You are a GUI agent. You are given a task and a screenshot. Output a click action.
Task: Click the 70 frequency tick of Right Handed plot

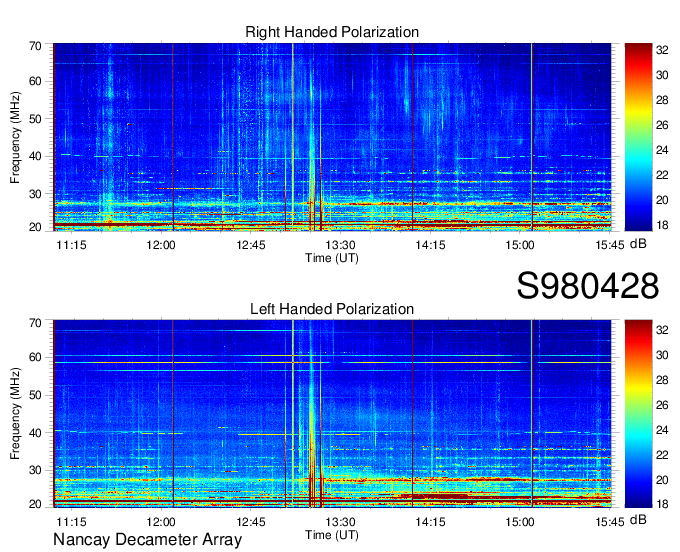pyautogui.click(x=35, y=46)
